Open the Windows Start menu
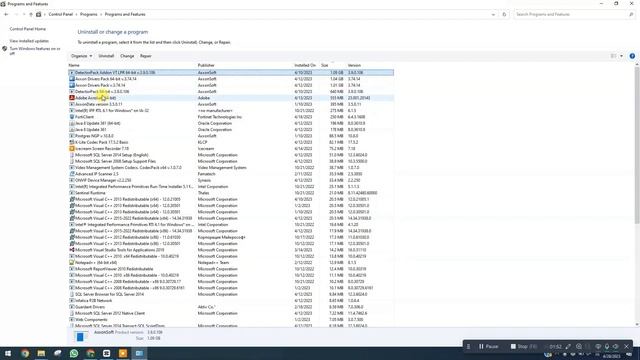Screen dimensions: 640x360 pos(8,353)
